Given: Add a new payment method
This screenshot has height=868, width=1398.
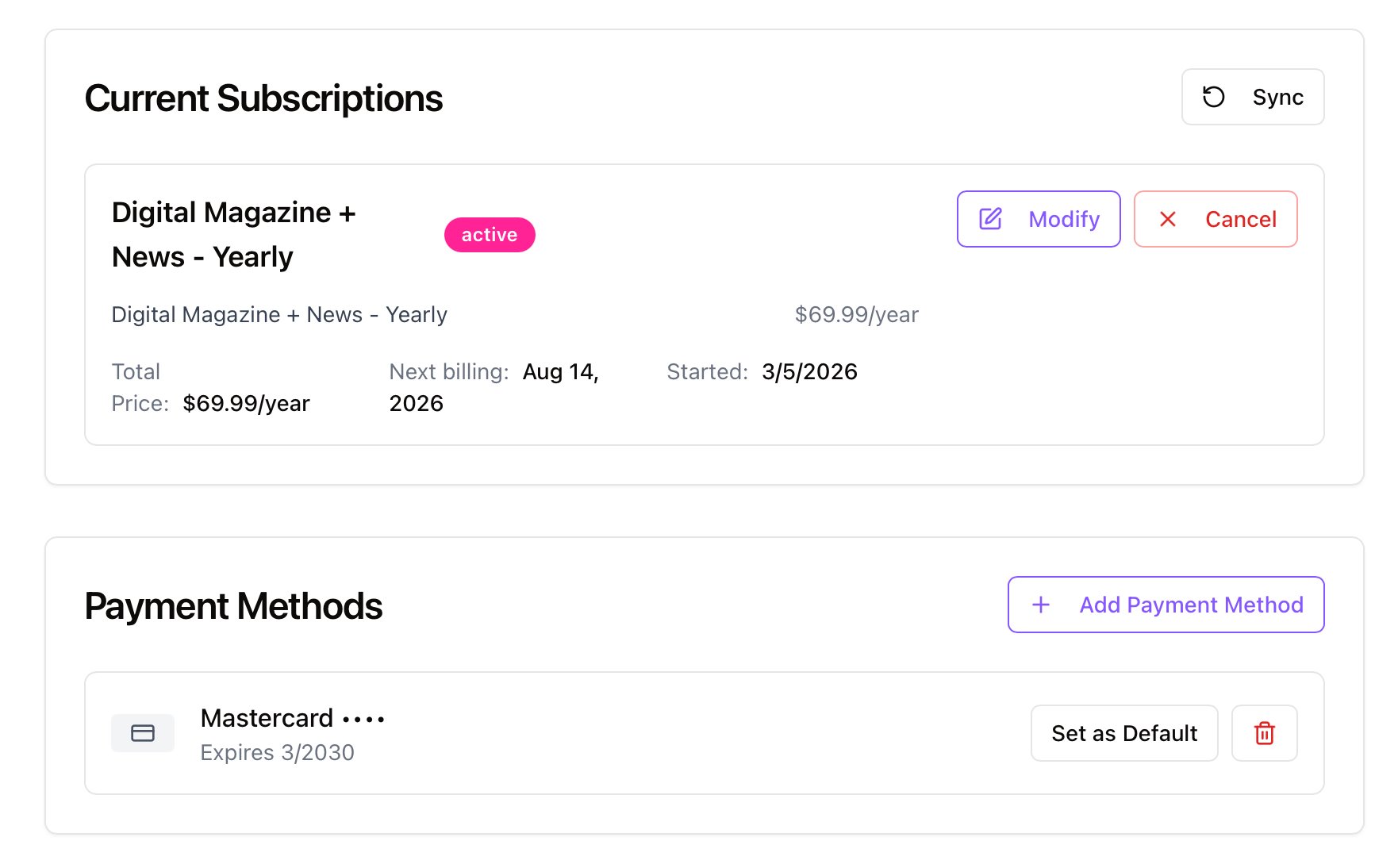Looking at the screenshot, I should pos(1165,605).
